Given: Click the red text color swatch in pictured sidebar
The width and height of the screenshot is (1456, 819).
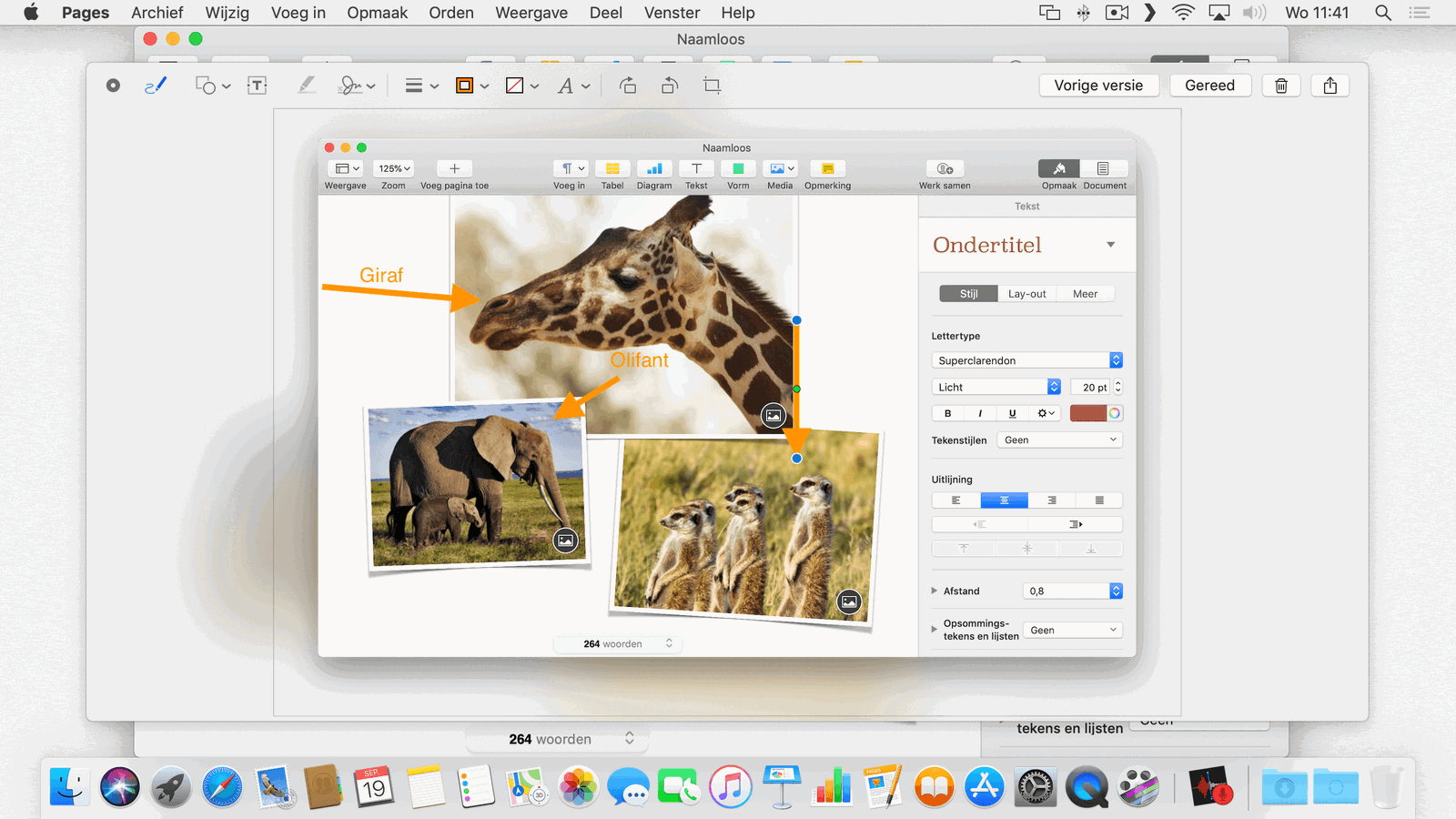Looking at the screenshot, I should coord(1088,413).
